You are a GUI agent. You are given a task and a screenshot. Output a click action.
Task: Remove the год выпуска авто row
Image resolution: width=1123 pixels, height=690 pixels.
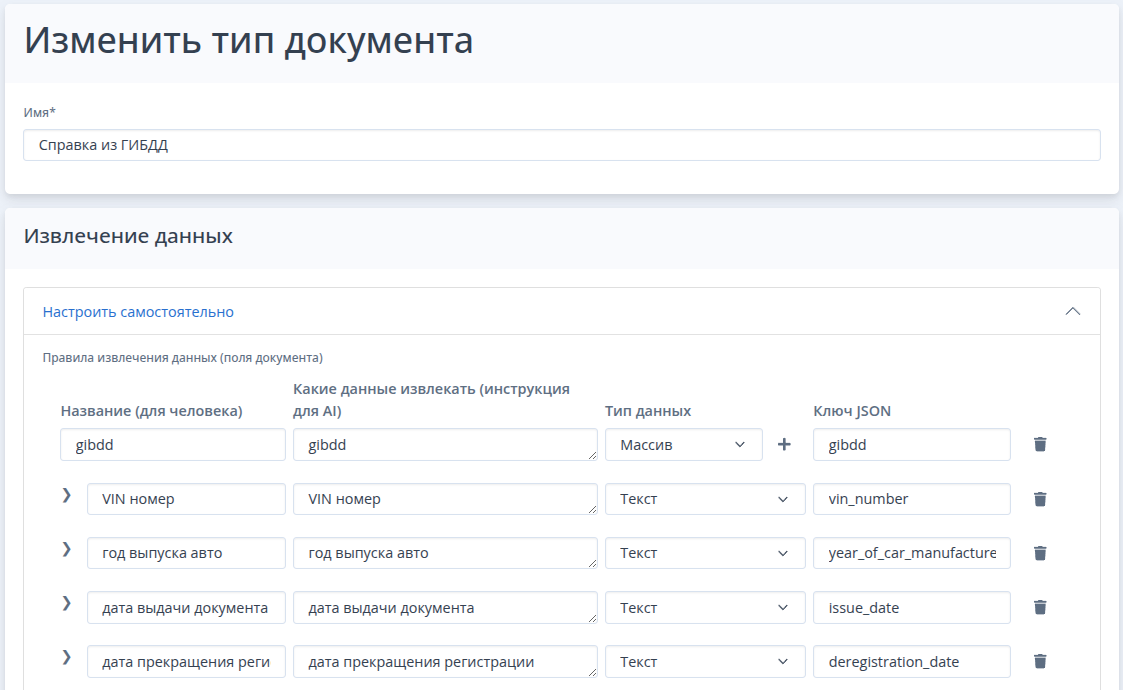point(1040,552)
